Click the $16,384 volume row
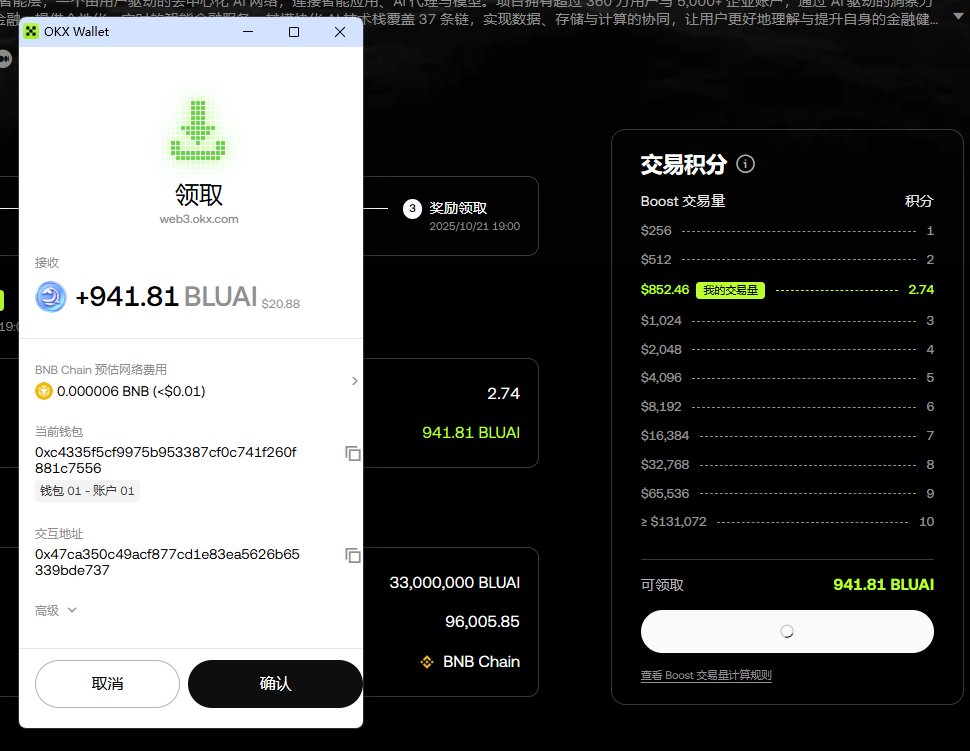The height and width of the screenshot is (751, 970). tap(787, 436)
